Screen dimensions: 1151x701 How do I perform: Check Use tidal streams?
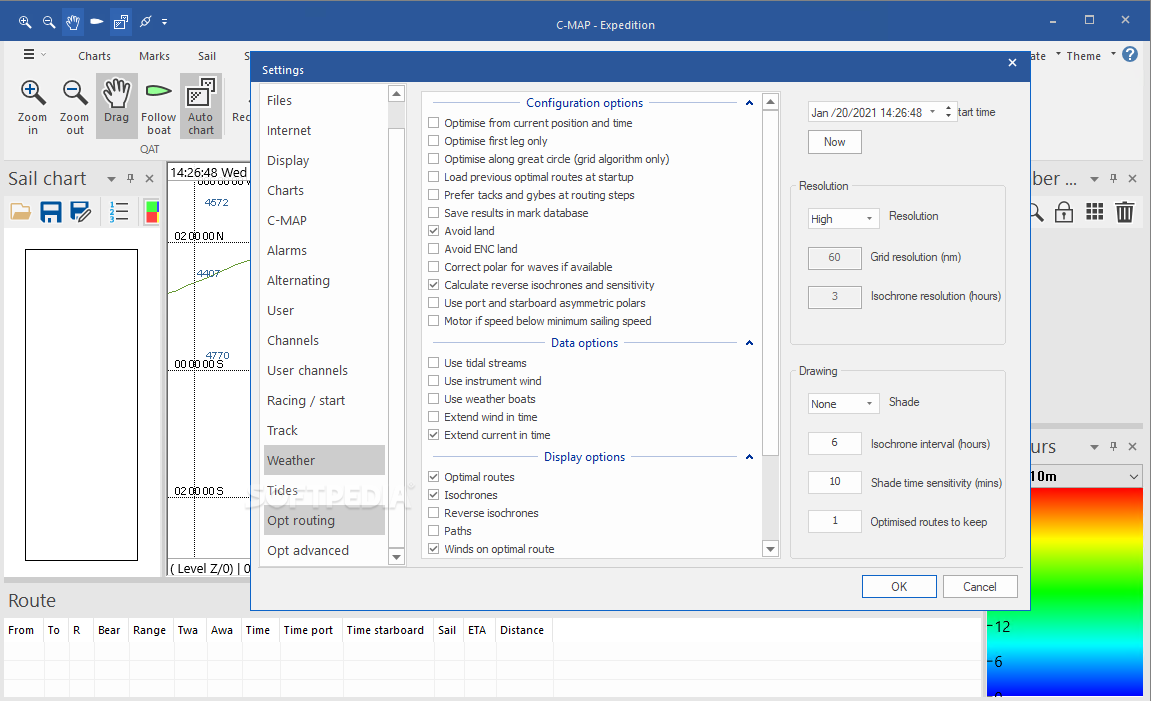click(434, 363)
